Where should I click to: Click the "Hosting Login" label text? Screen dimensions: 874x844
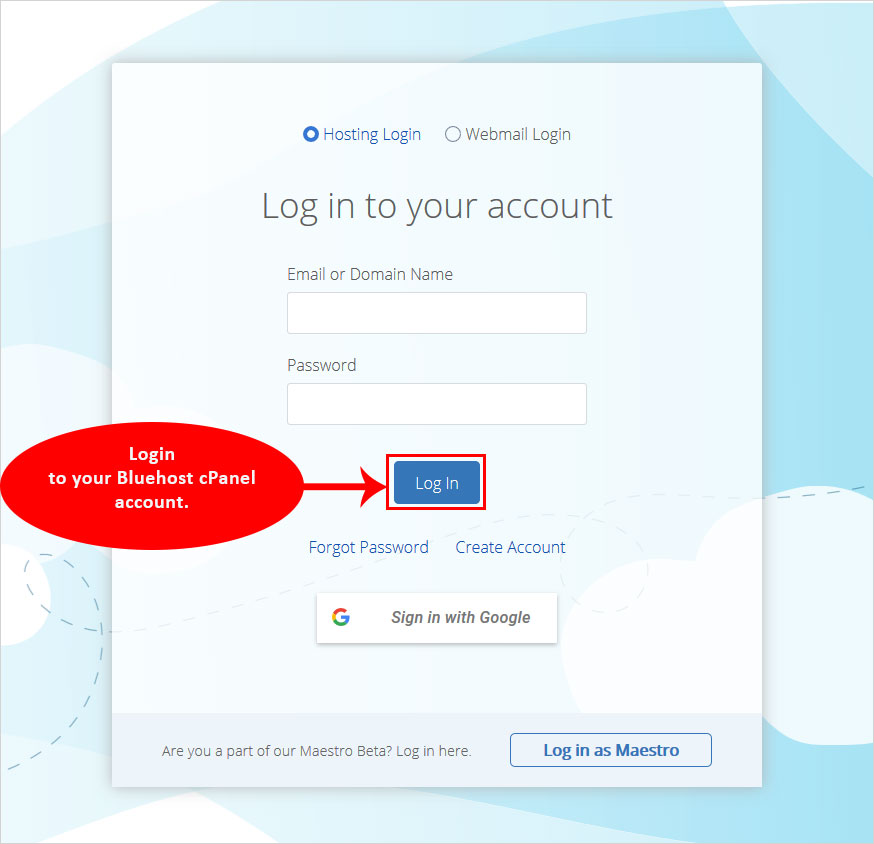(372, 135)
